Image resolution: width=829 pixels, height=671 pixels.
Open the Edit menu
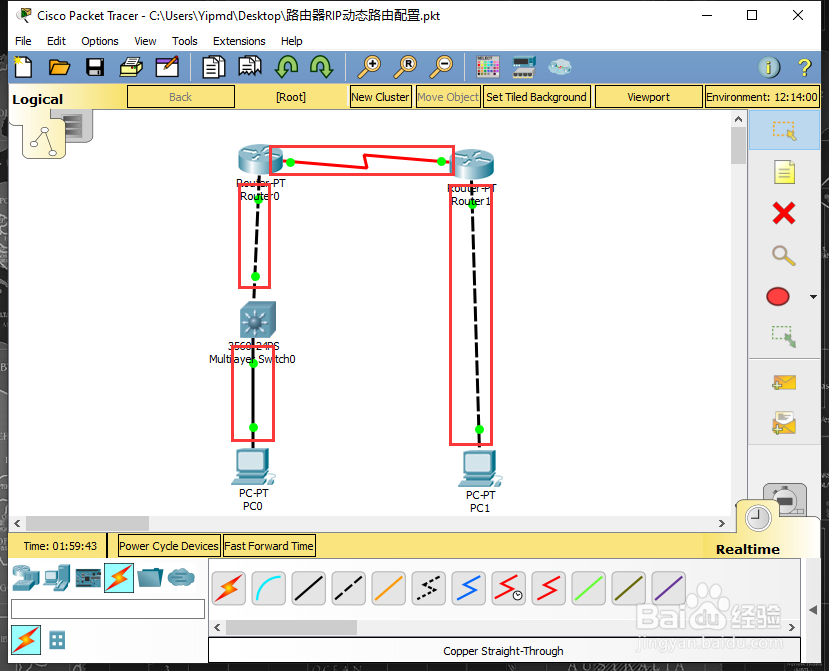pos(56,41)
